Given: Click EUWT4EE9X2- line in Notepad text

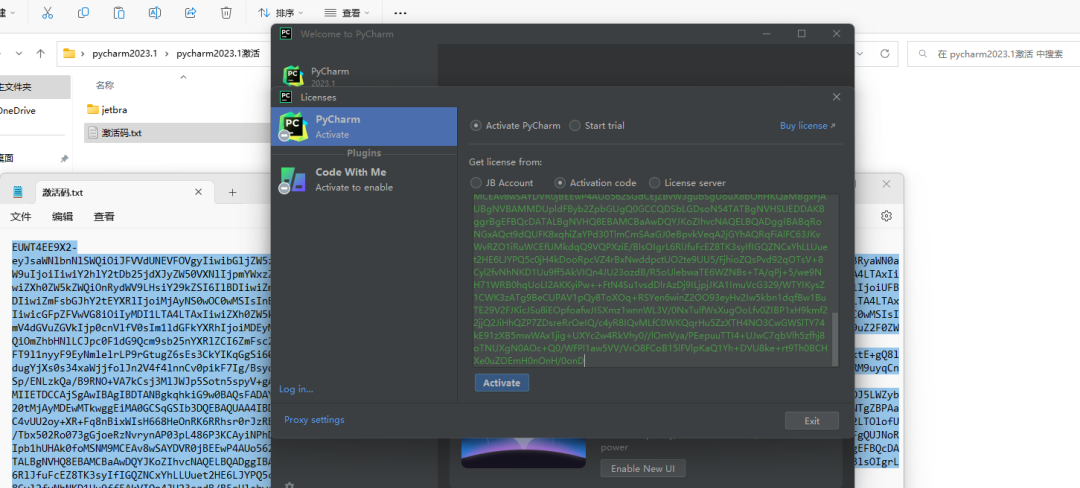Looking at the screenshot, I should tap(44, 247).
